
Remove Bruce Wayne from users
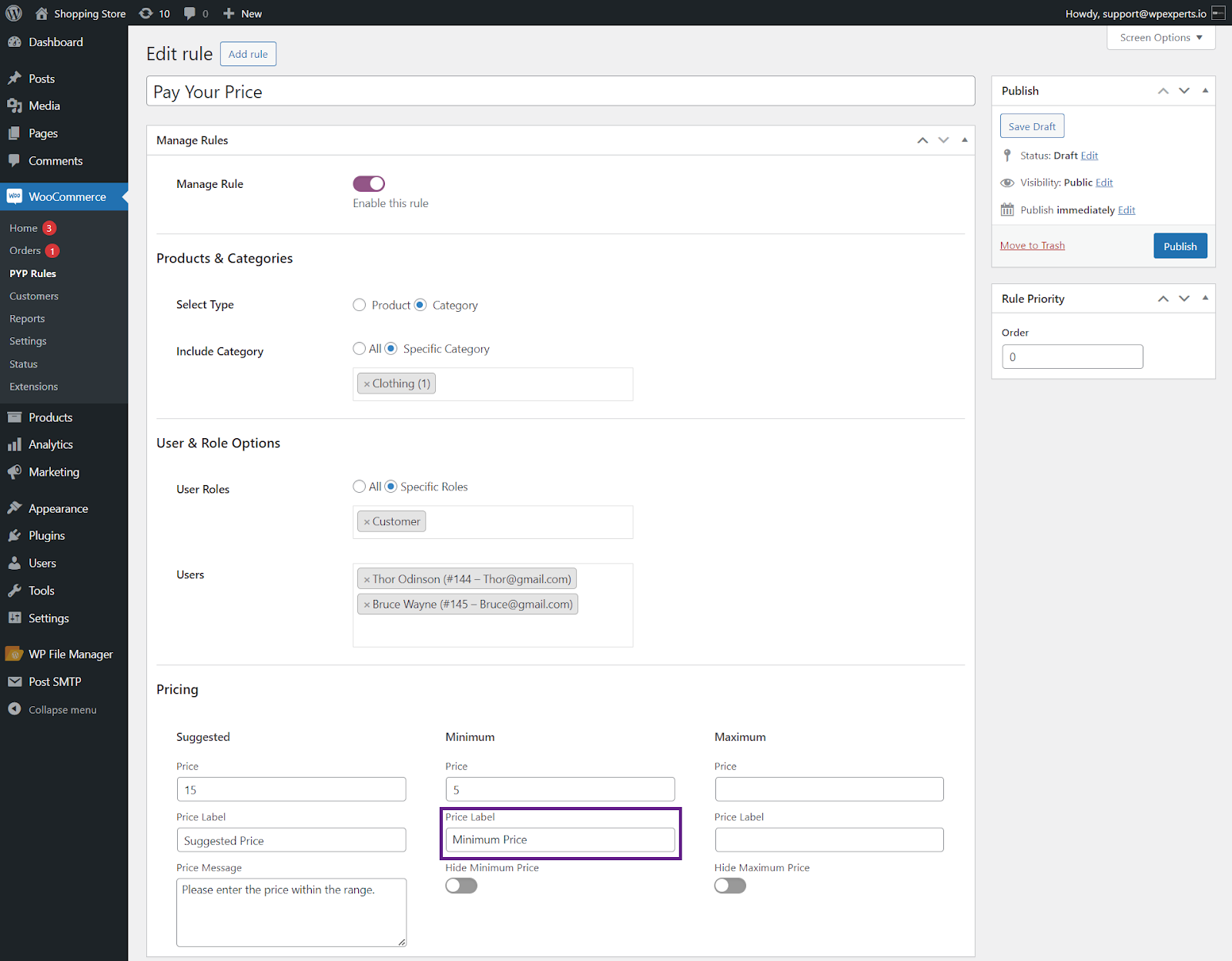click(x=367, y=604)
